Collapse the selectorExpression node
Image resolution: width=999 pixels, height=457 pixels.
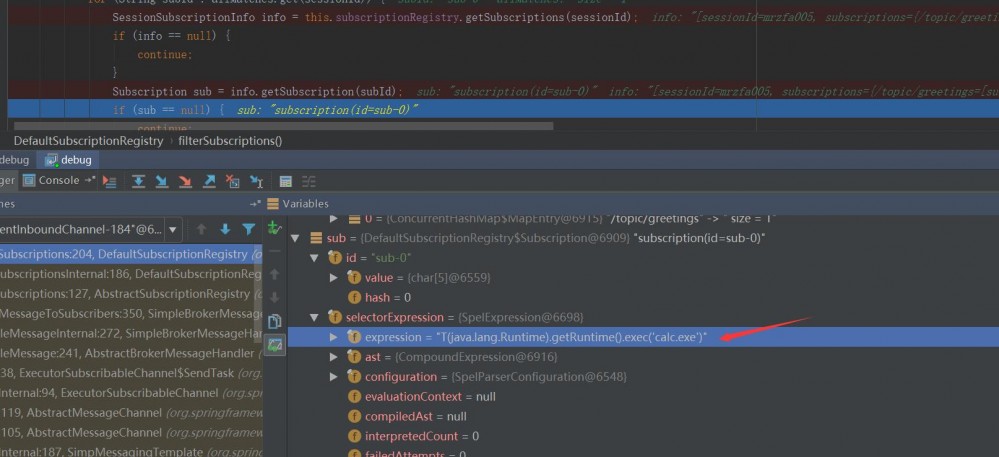pos(314,317)
